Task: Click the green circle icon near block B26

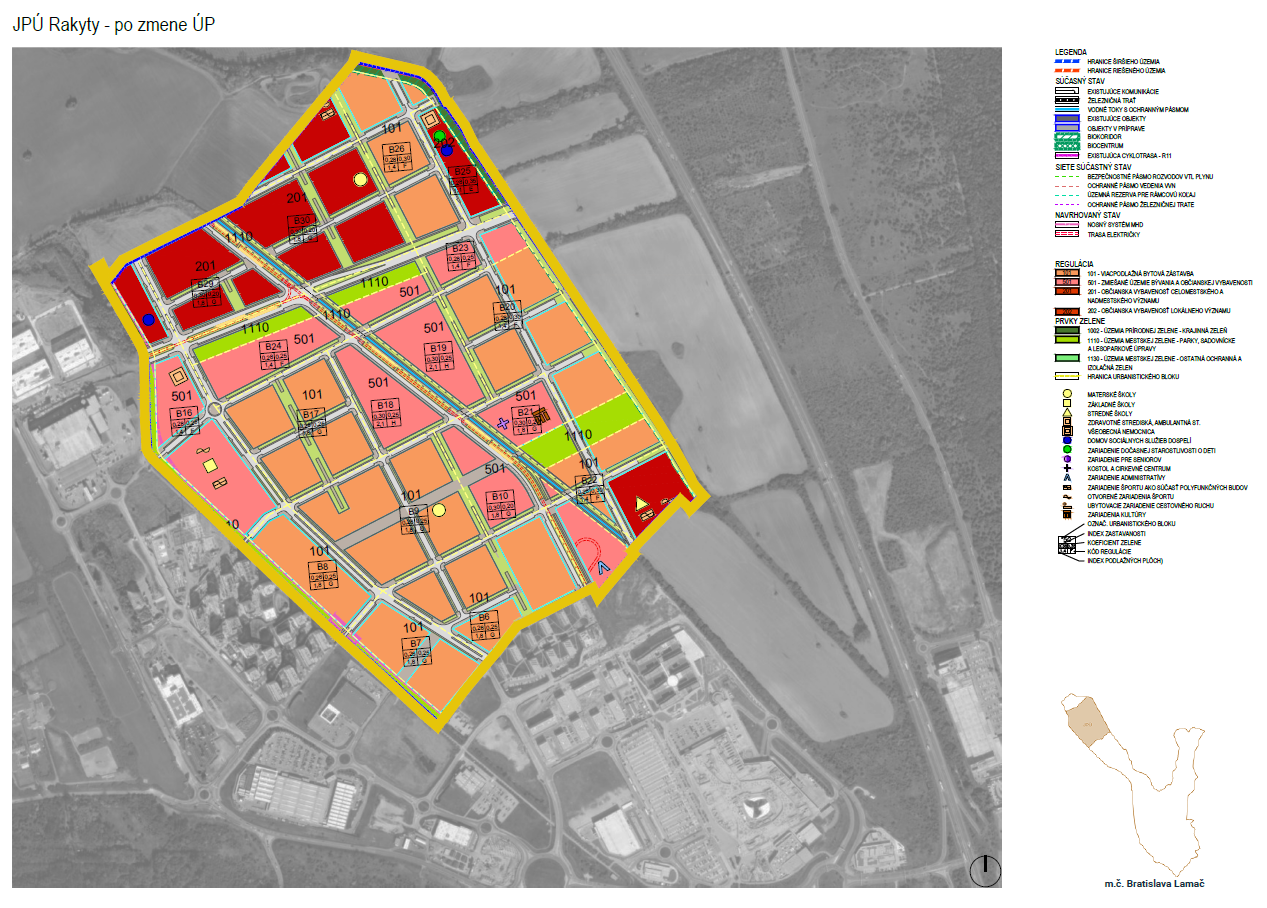Action: click(439, 136)
